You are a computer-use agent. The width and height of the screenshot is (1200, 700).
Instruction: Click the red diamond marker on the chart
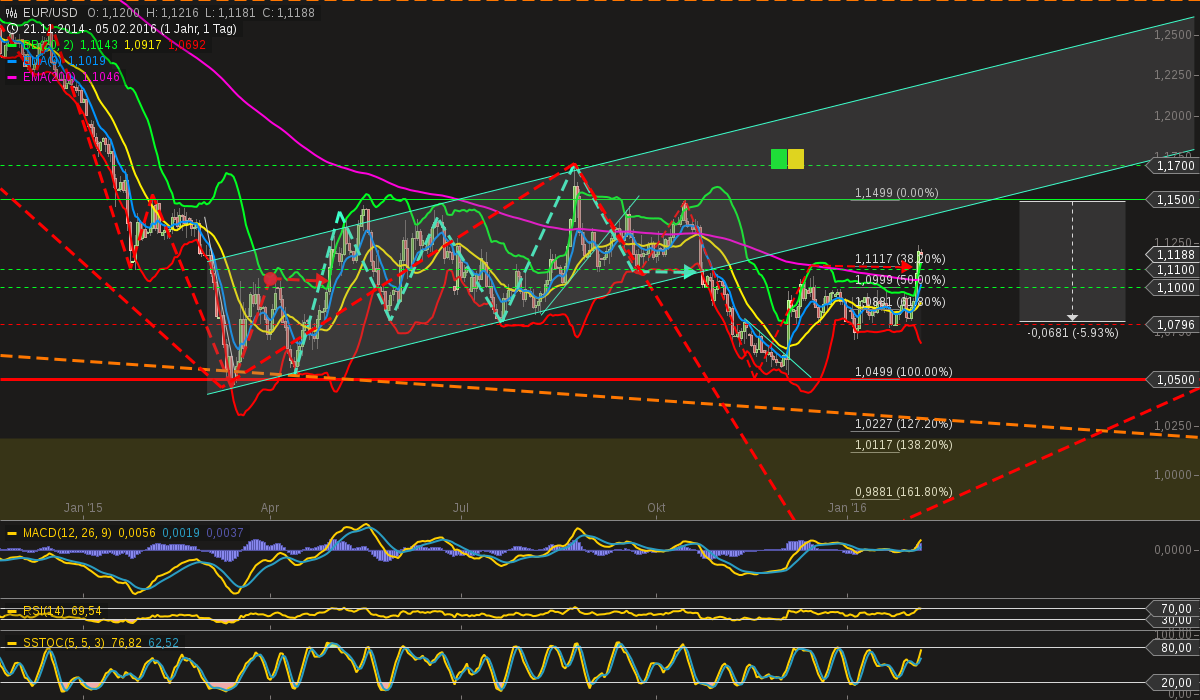tap(270, 279)
